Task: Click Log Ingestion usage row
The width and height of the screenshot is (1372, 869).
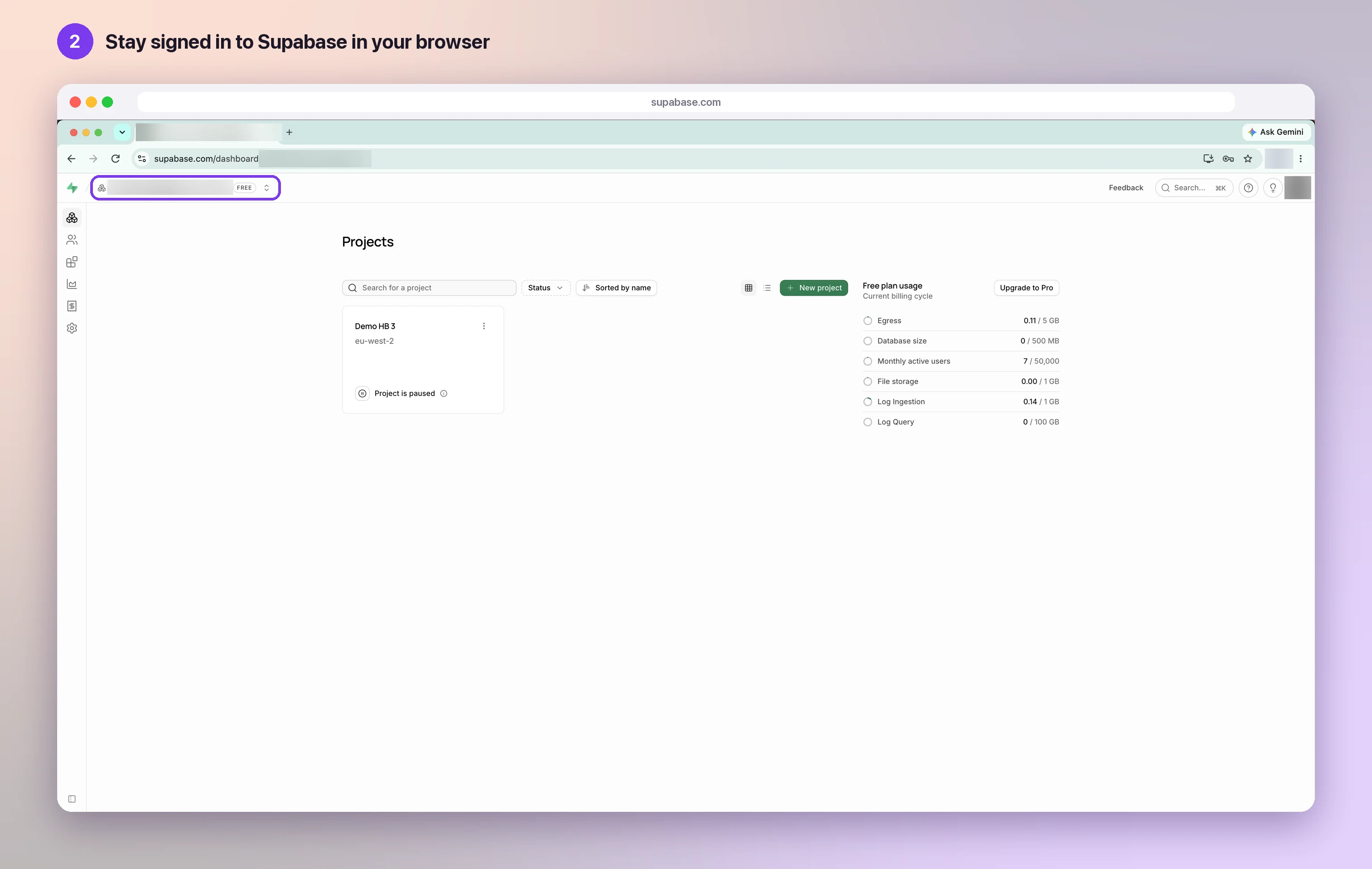Action: [961, 402]
